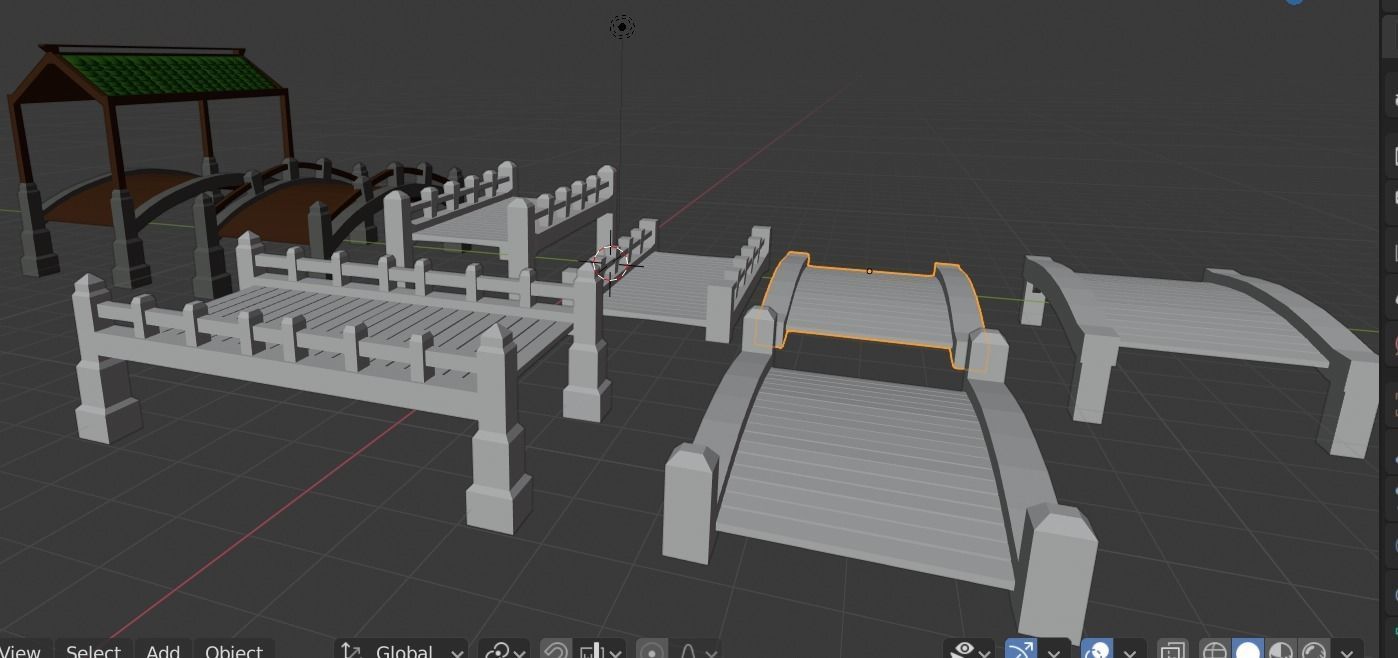Switch to material preview shading

[1281, 650]
